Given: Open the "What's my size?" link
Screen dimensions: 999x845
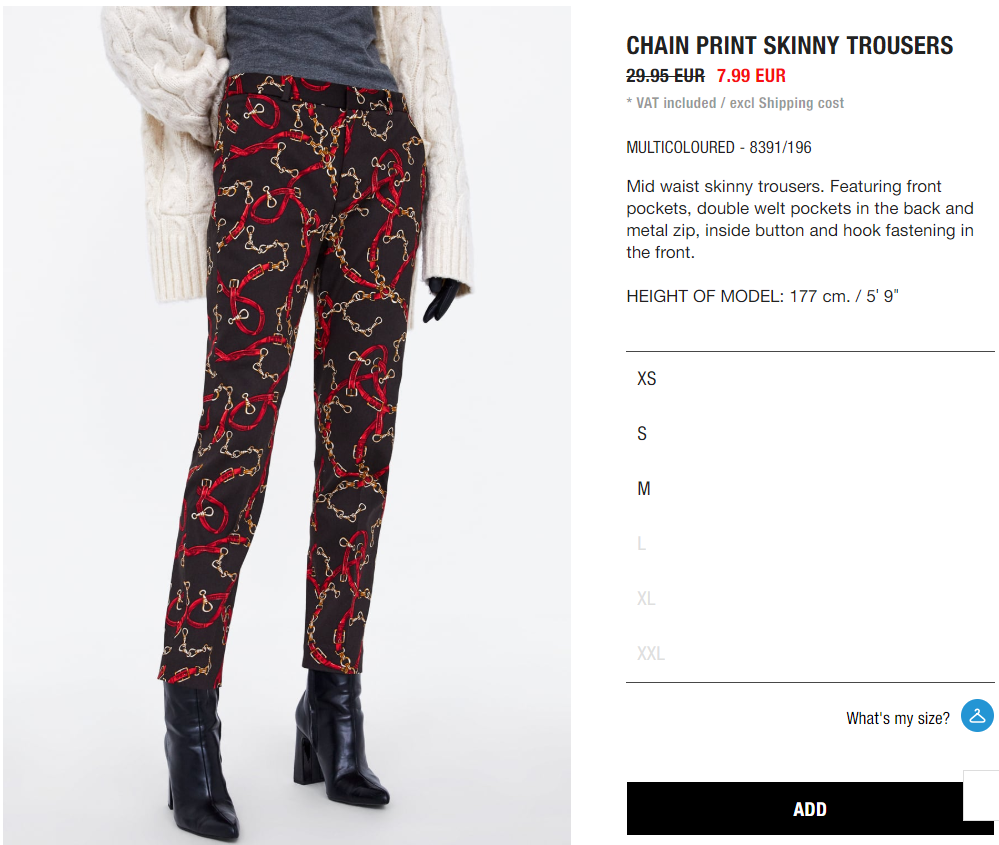Looking at the screenshot, I should pos(897,718).
